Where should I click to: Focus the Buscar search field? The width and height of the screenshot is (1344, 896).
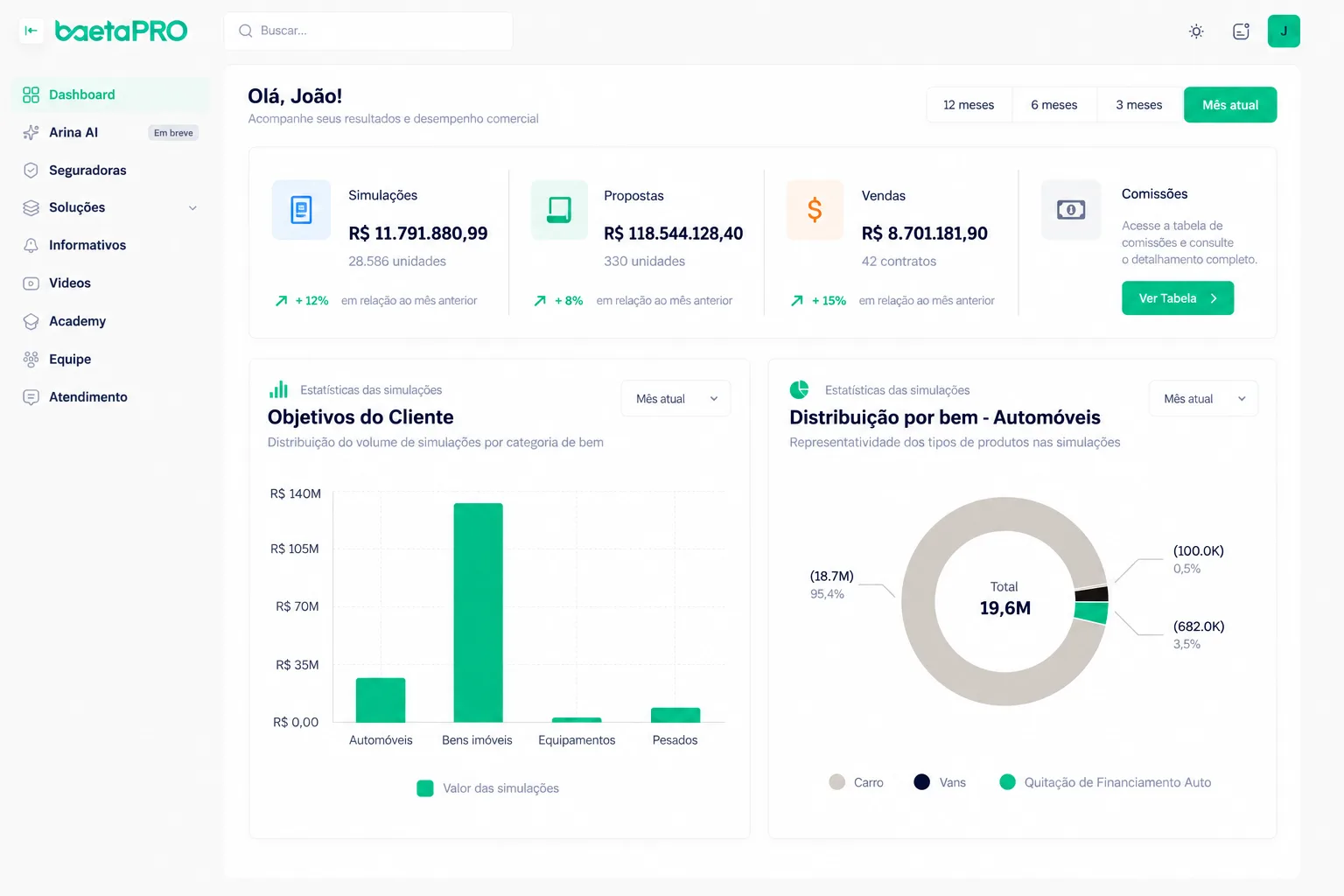368,31
